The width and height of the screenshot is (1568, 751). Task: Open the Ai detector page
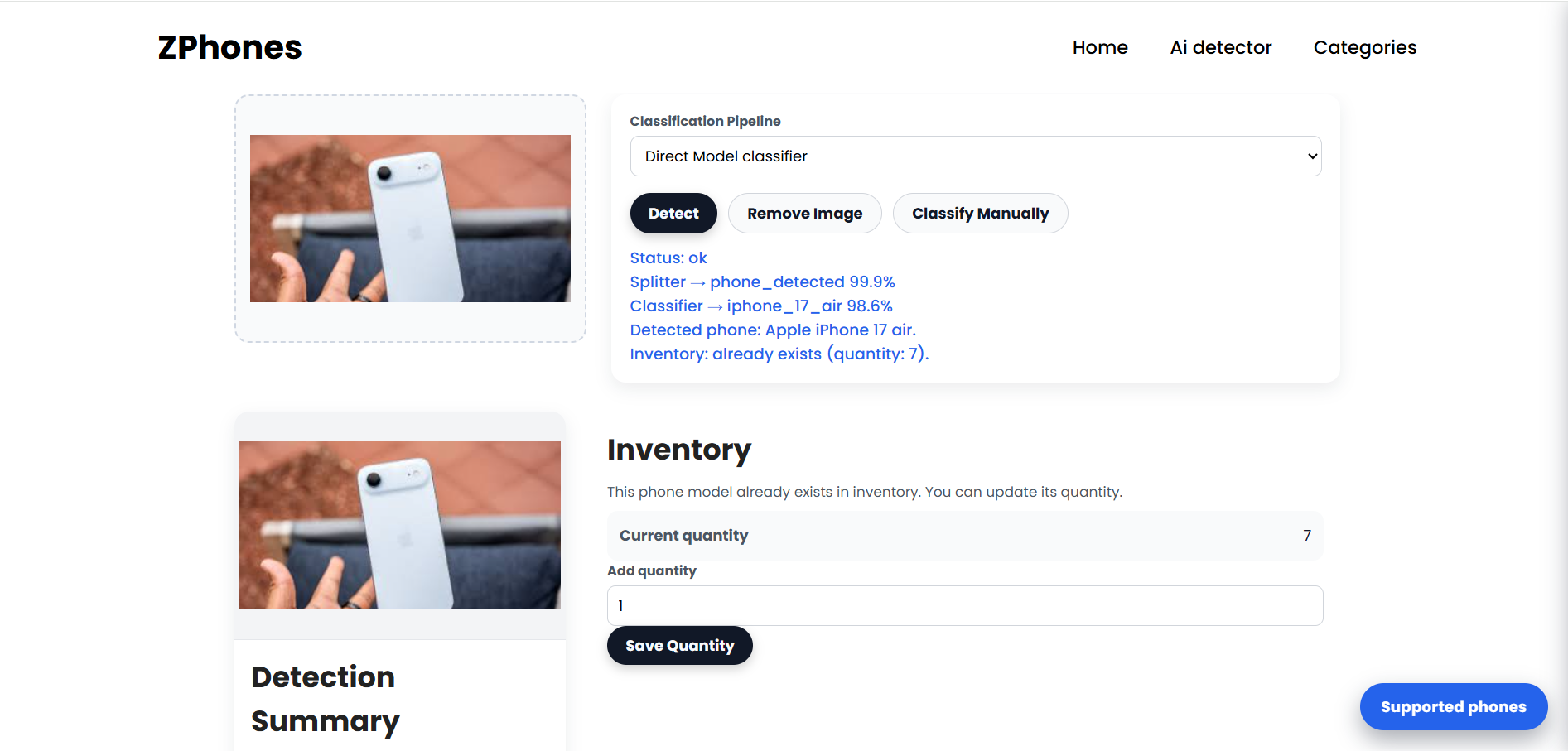(x=1220, y=48)
